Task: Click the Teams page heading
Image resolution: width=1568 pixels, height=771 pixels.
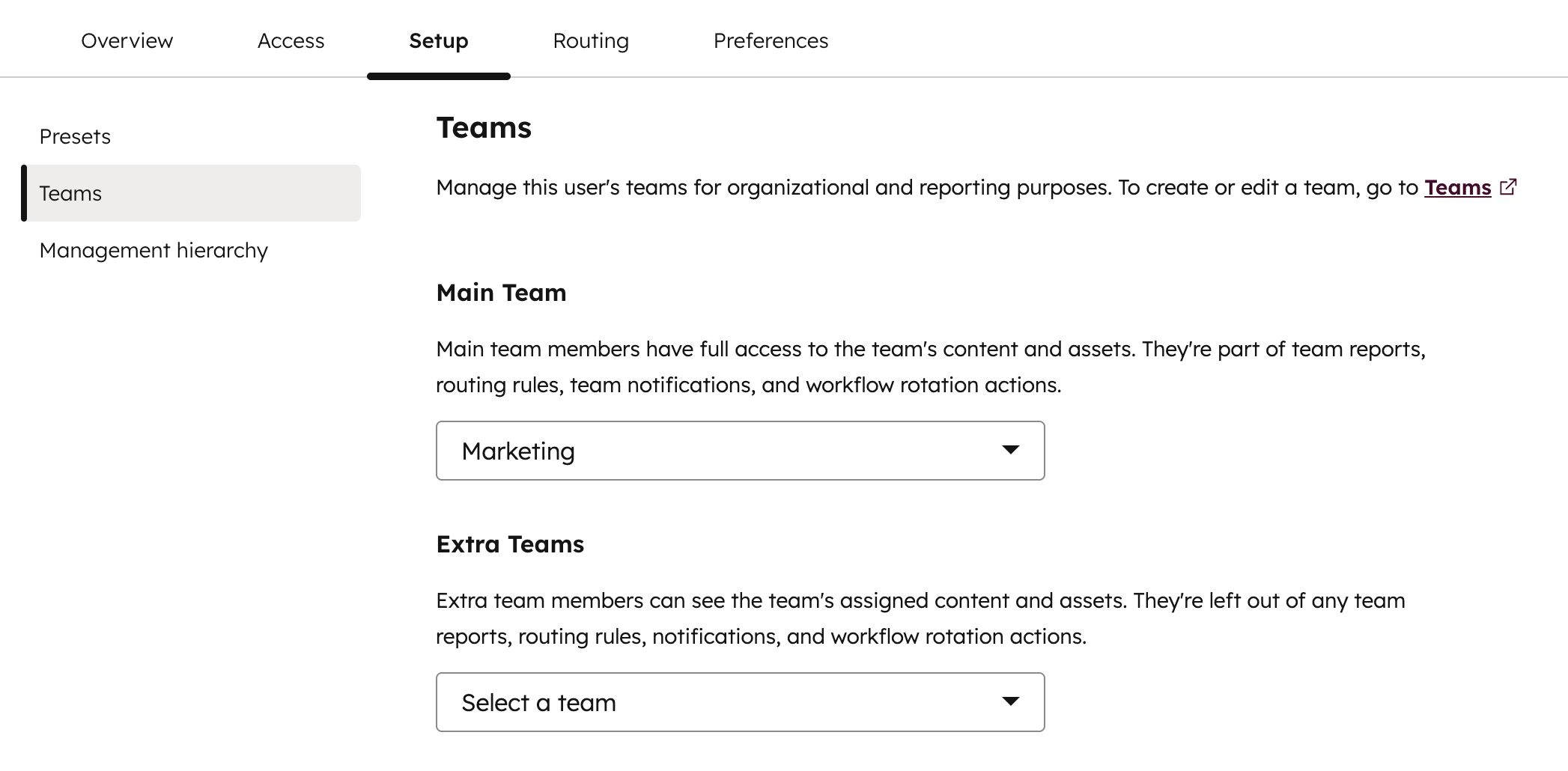Action: (484, 128)
